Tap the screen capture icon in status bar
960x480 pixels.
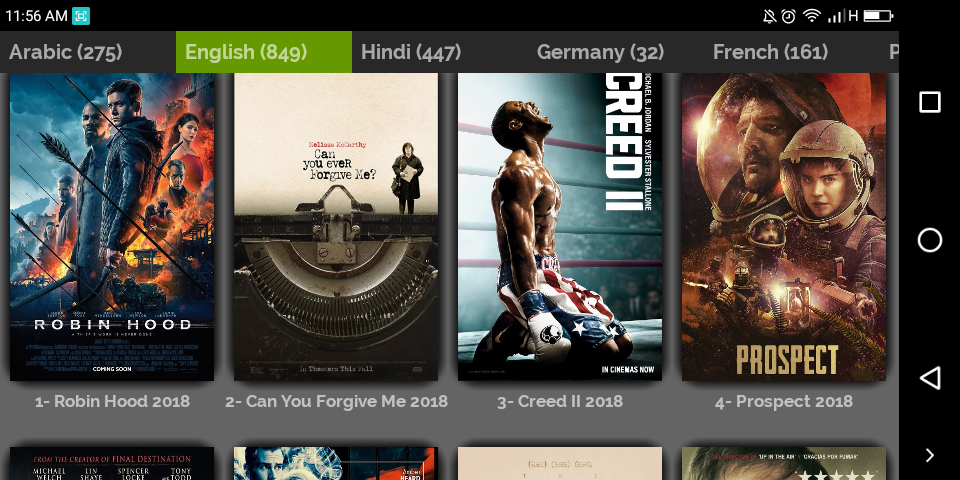(81, 16)
